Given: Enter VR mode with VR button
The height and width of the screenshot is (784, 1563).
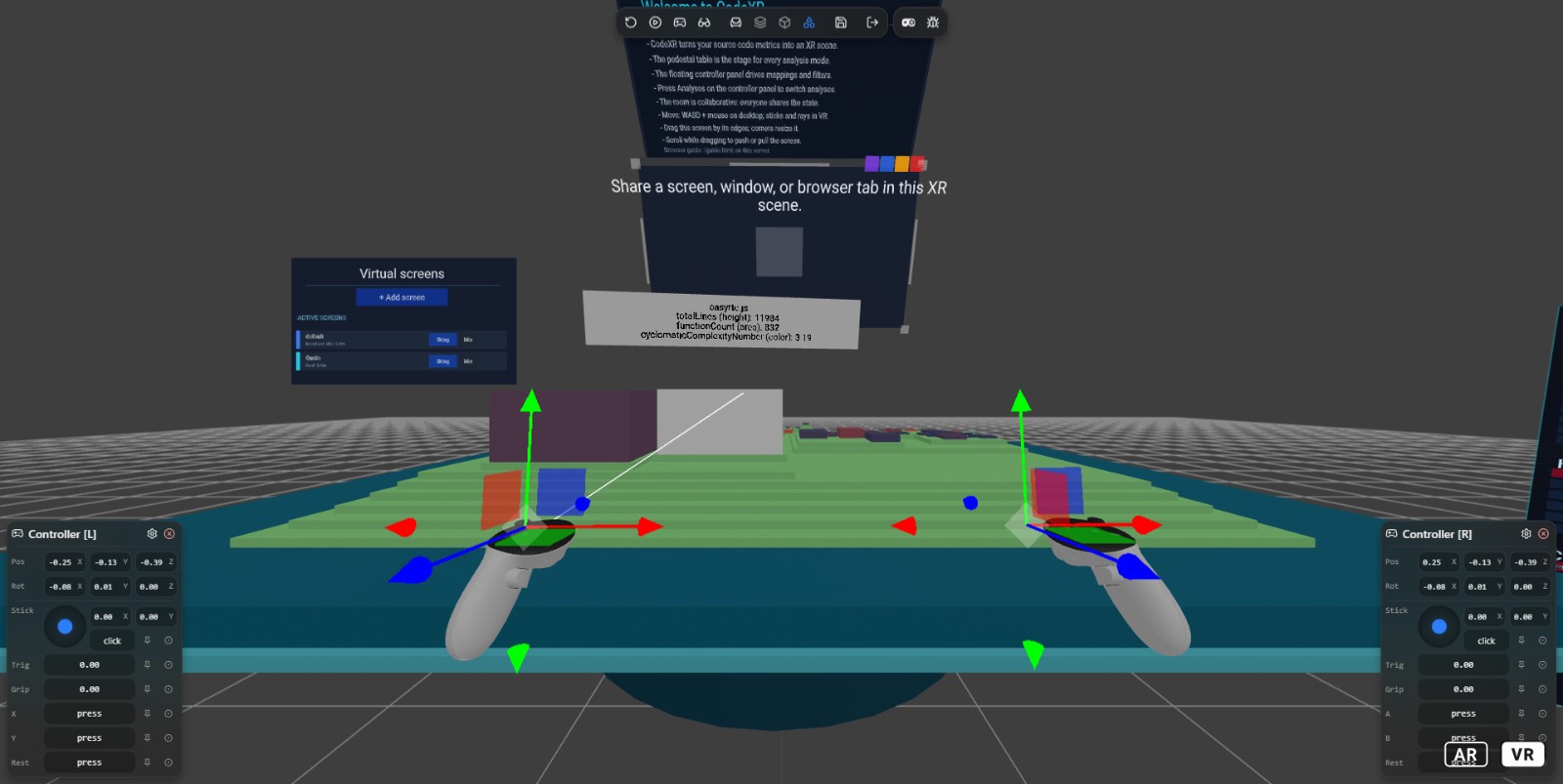Looking at the screenshot, I should (x=1523, y=755).
